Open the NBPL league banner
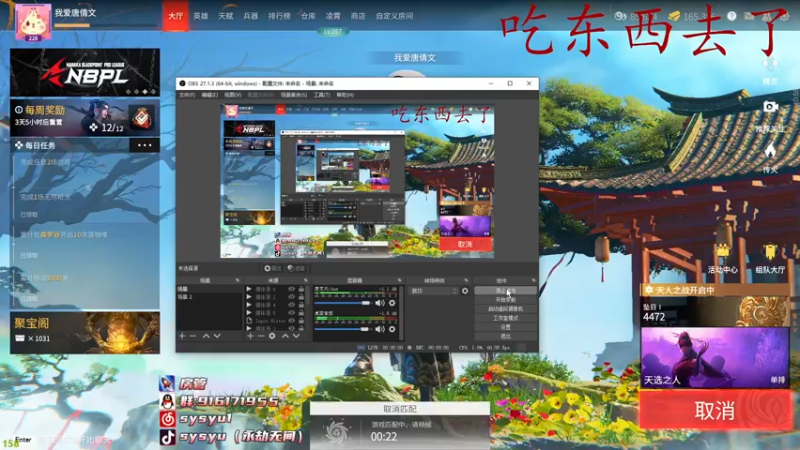The image size is (800, 450). [85, 72]
